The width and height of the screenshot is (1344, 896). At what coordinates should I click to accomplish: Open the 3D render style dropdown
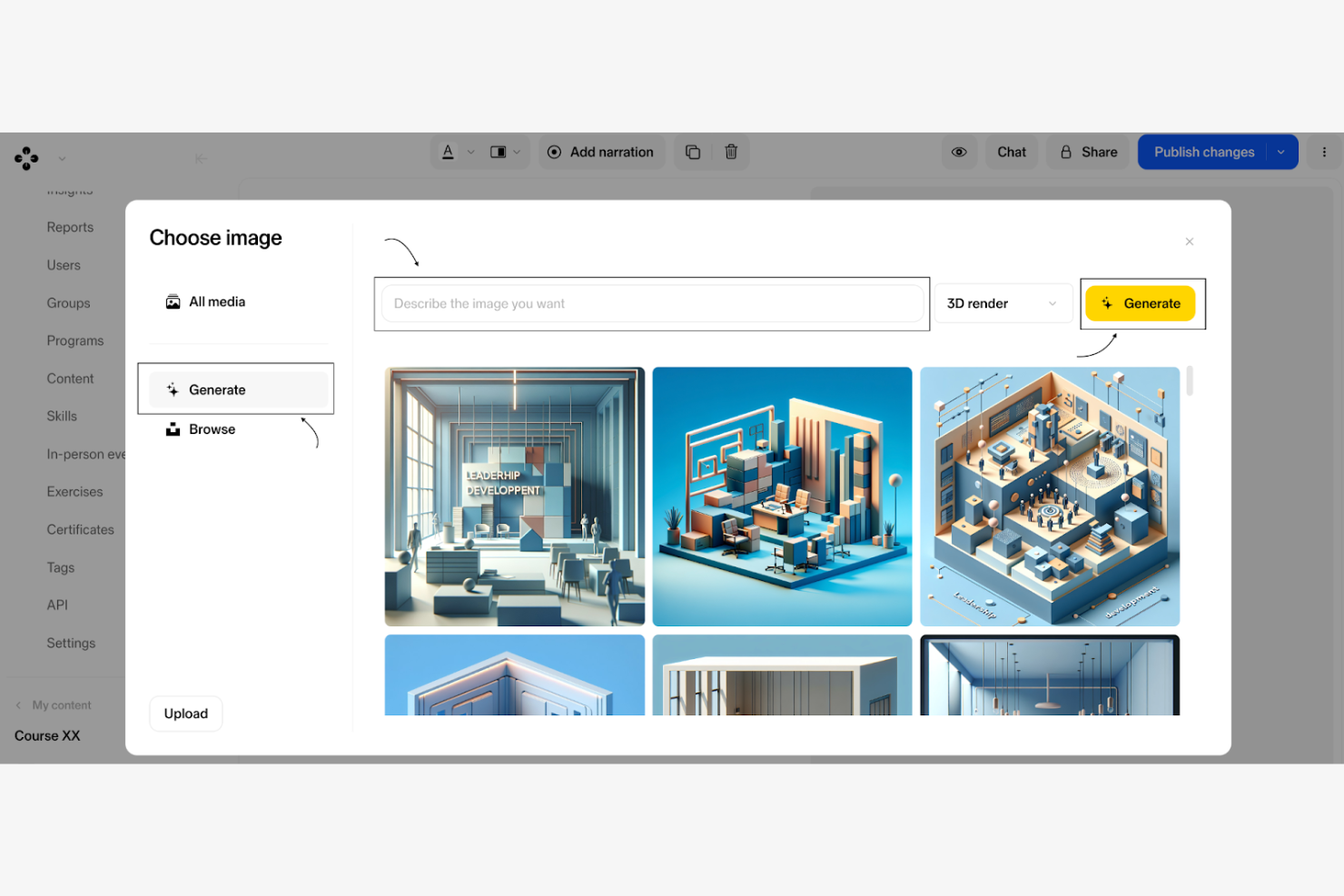point(1003,304)
